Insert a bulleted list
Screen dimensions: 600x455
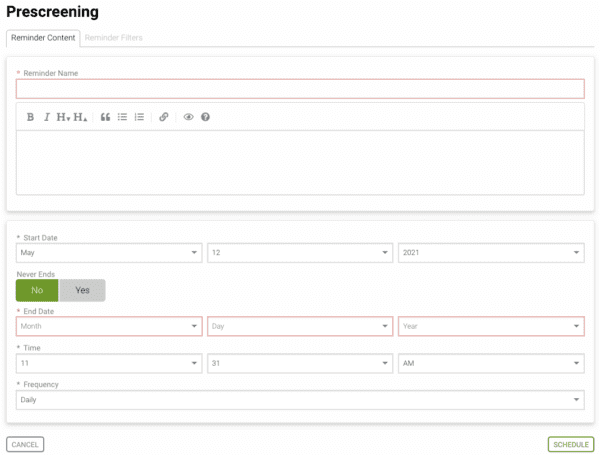(x=122, y=117)
